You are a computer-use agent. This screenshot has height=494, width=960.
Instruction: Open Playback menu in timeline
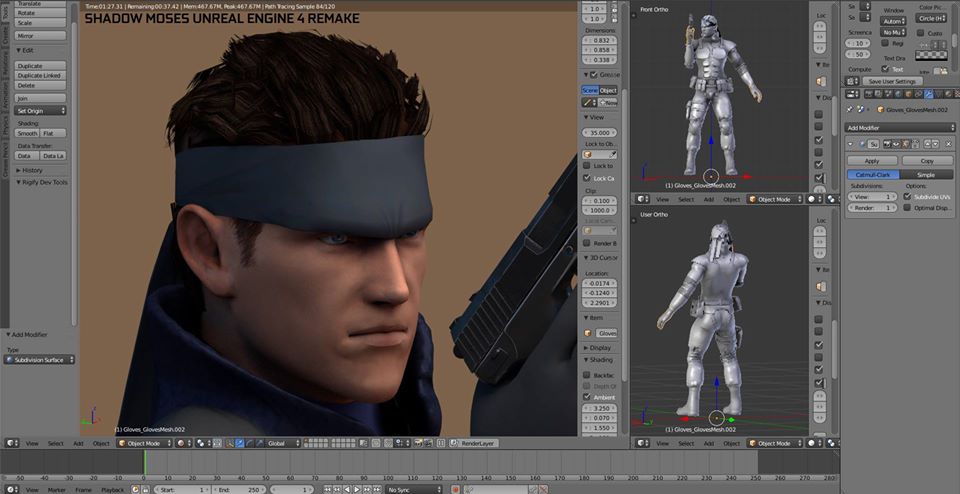tap(112, 490)
